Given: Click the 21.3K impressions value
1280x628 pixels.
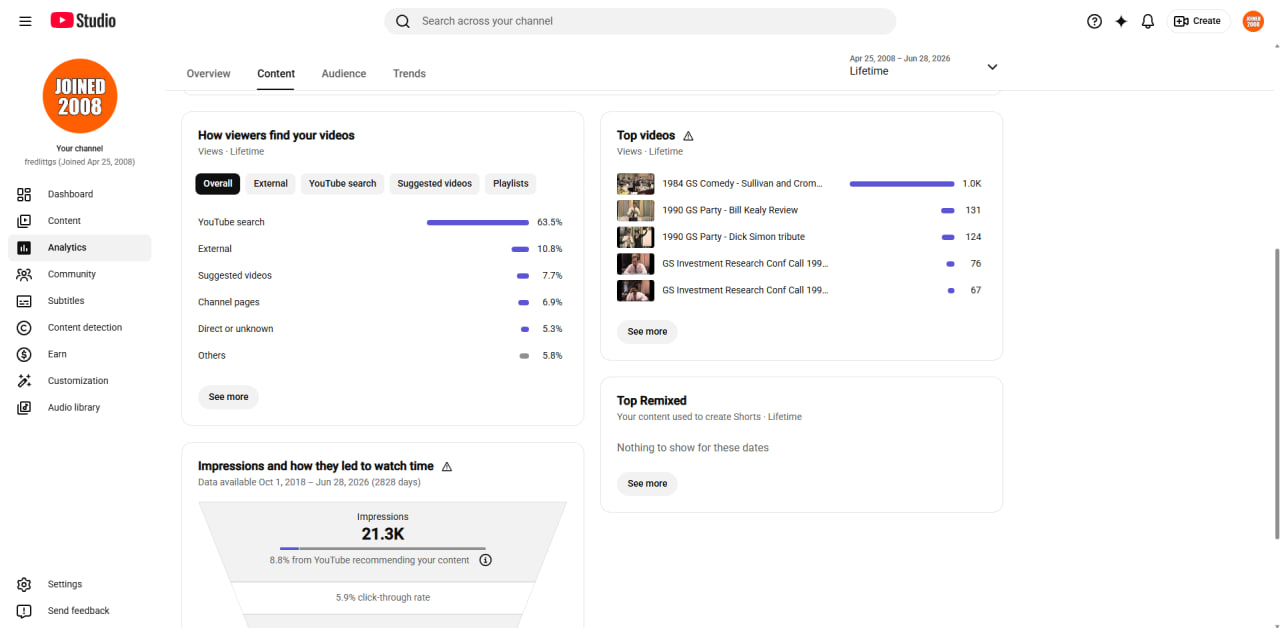Looking at the screenshot, I should tap(383, 534).
